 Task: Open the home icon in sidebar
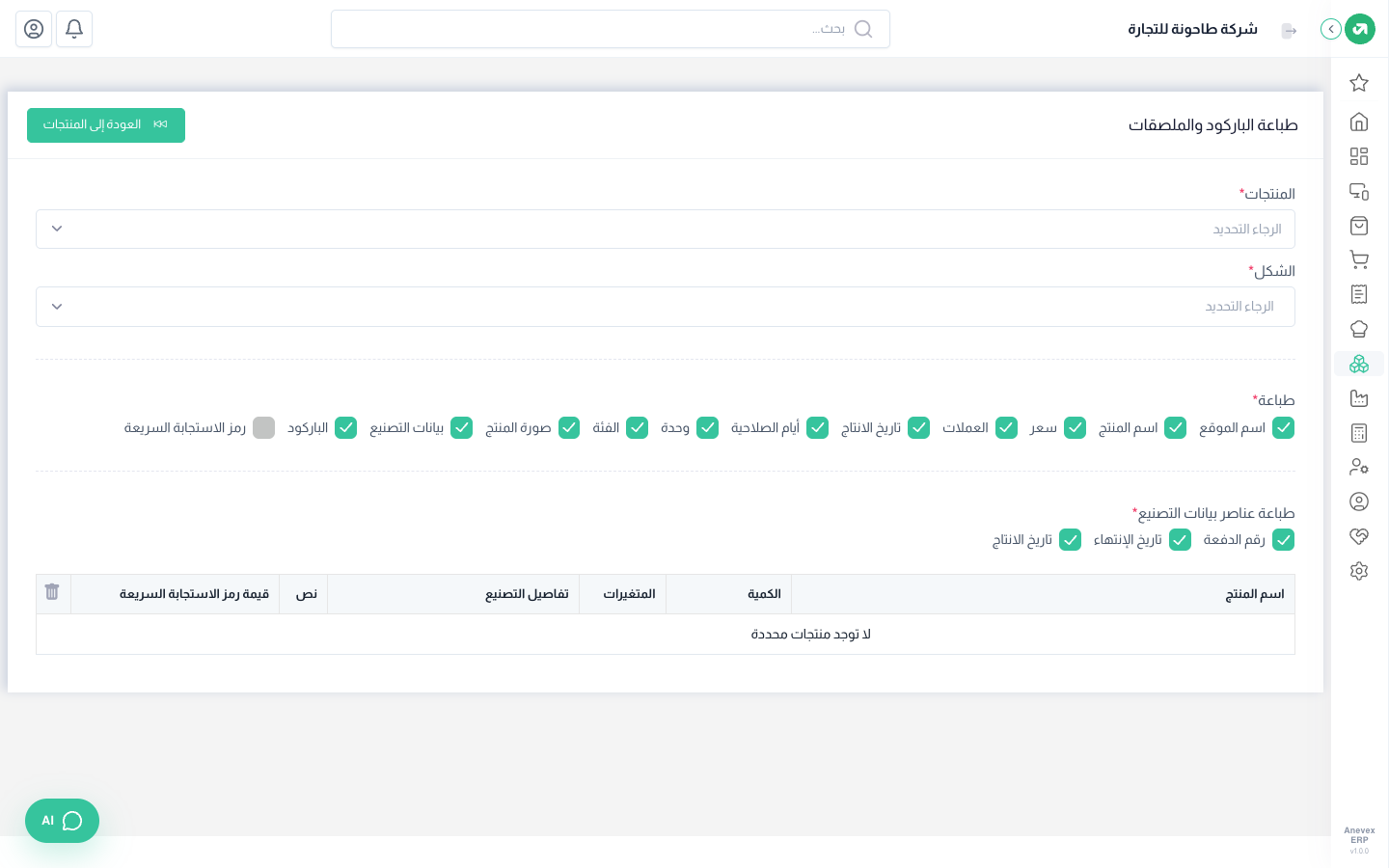point(1359,122)
